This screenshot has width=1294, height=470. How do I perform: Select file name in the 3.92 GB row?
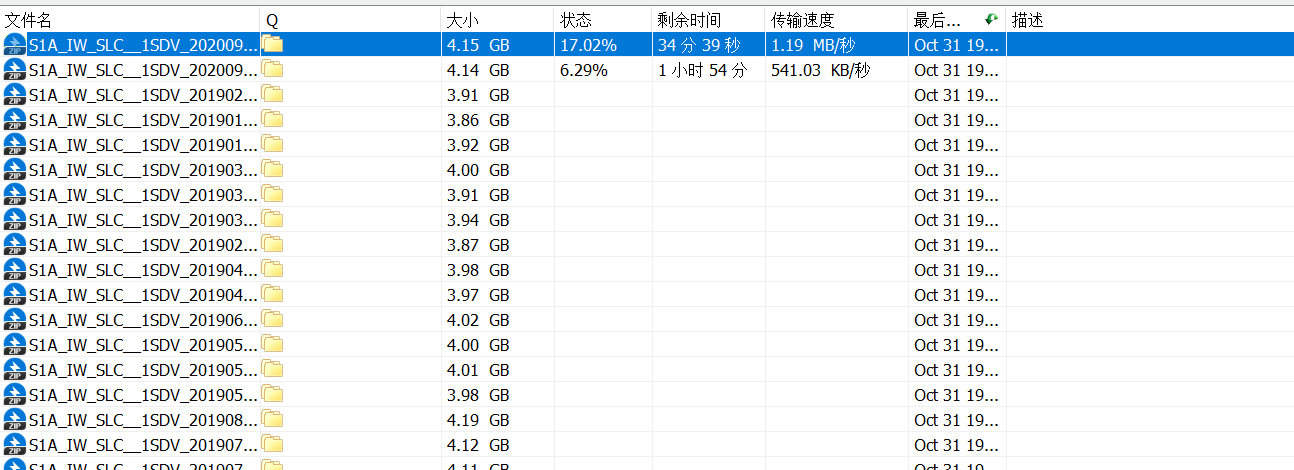[144, 144]
